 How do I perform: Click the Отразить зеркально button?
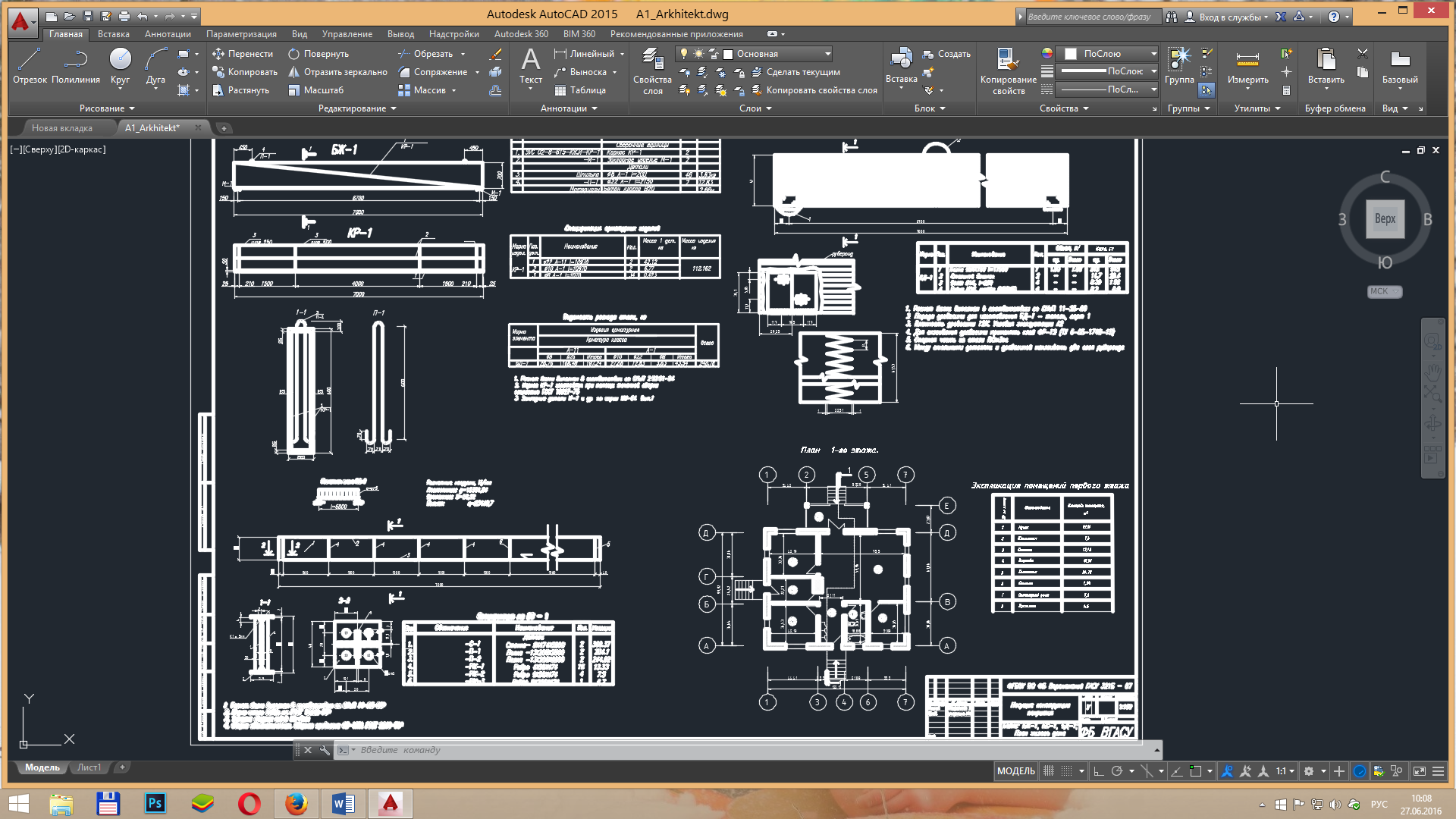[337, 72]
